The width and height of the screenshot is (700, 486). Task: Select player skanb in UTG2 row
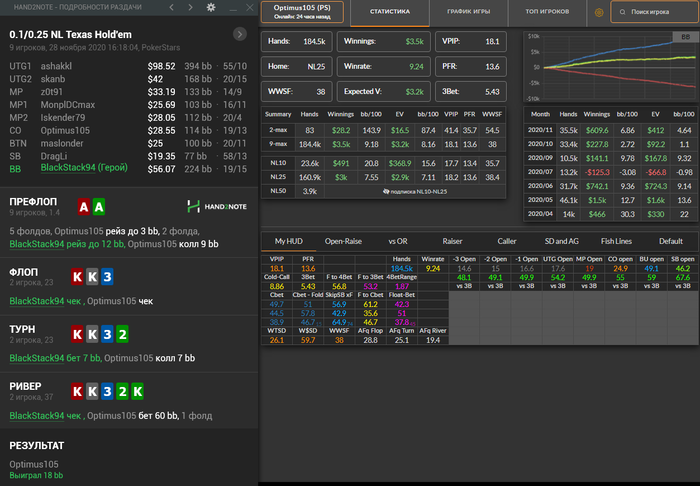53,79
